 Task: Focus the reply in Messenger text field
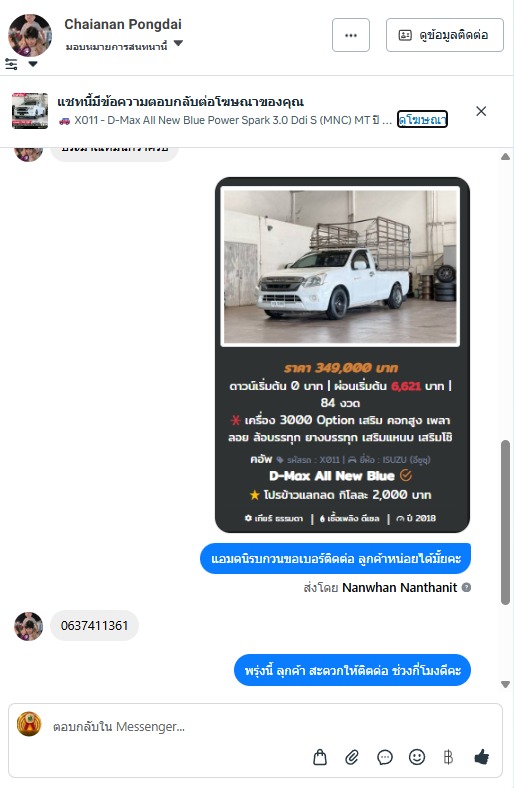[x=255, y=726]
